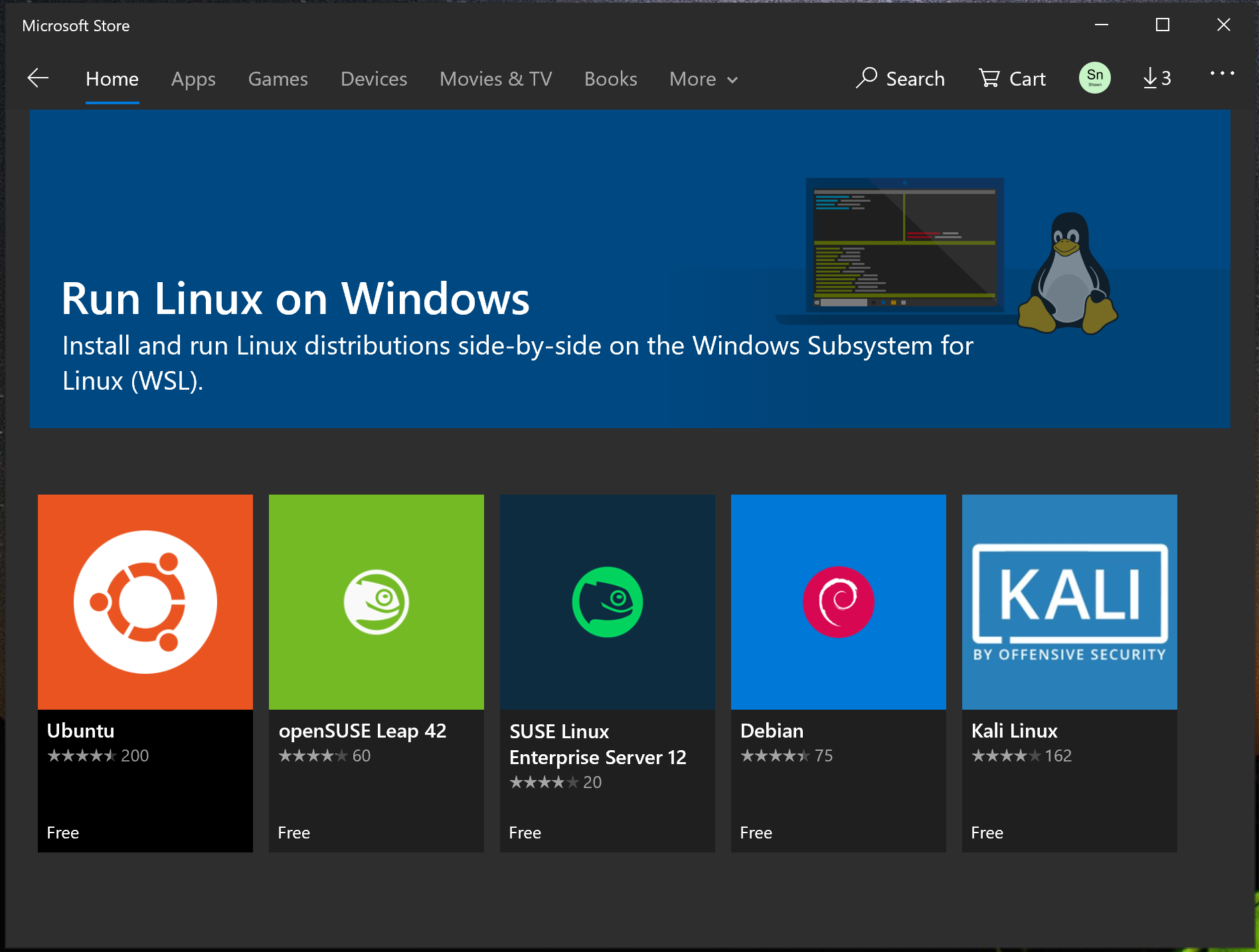Screen dimensions: 1259x952
Task: Click the Debian swirl logo
Action: [x=838, y=601]
